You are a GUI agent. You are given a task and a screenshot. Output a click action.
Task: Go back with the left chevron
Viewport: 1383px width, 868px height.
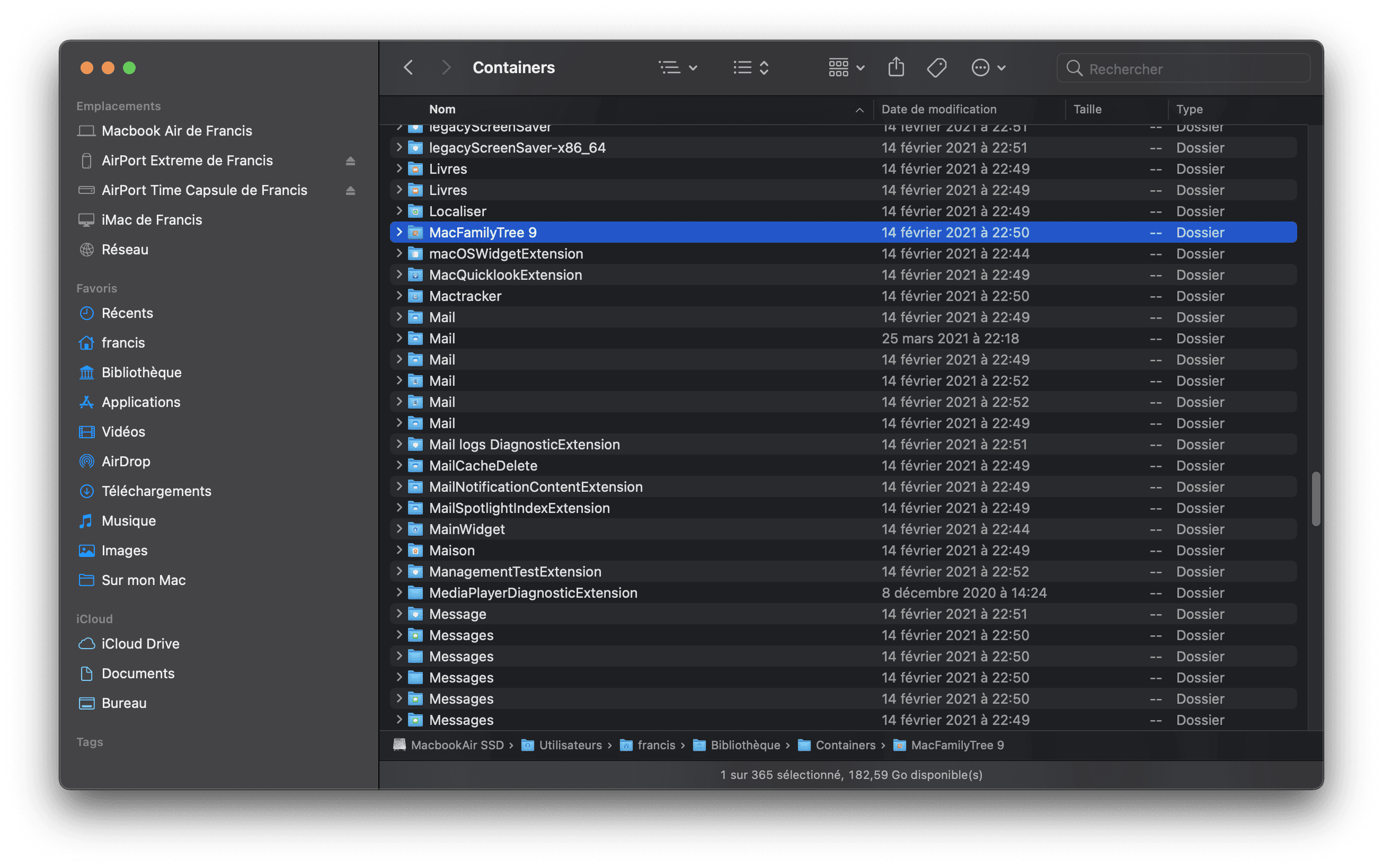pyautogui.click(x=408, y=68)
